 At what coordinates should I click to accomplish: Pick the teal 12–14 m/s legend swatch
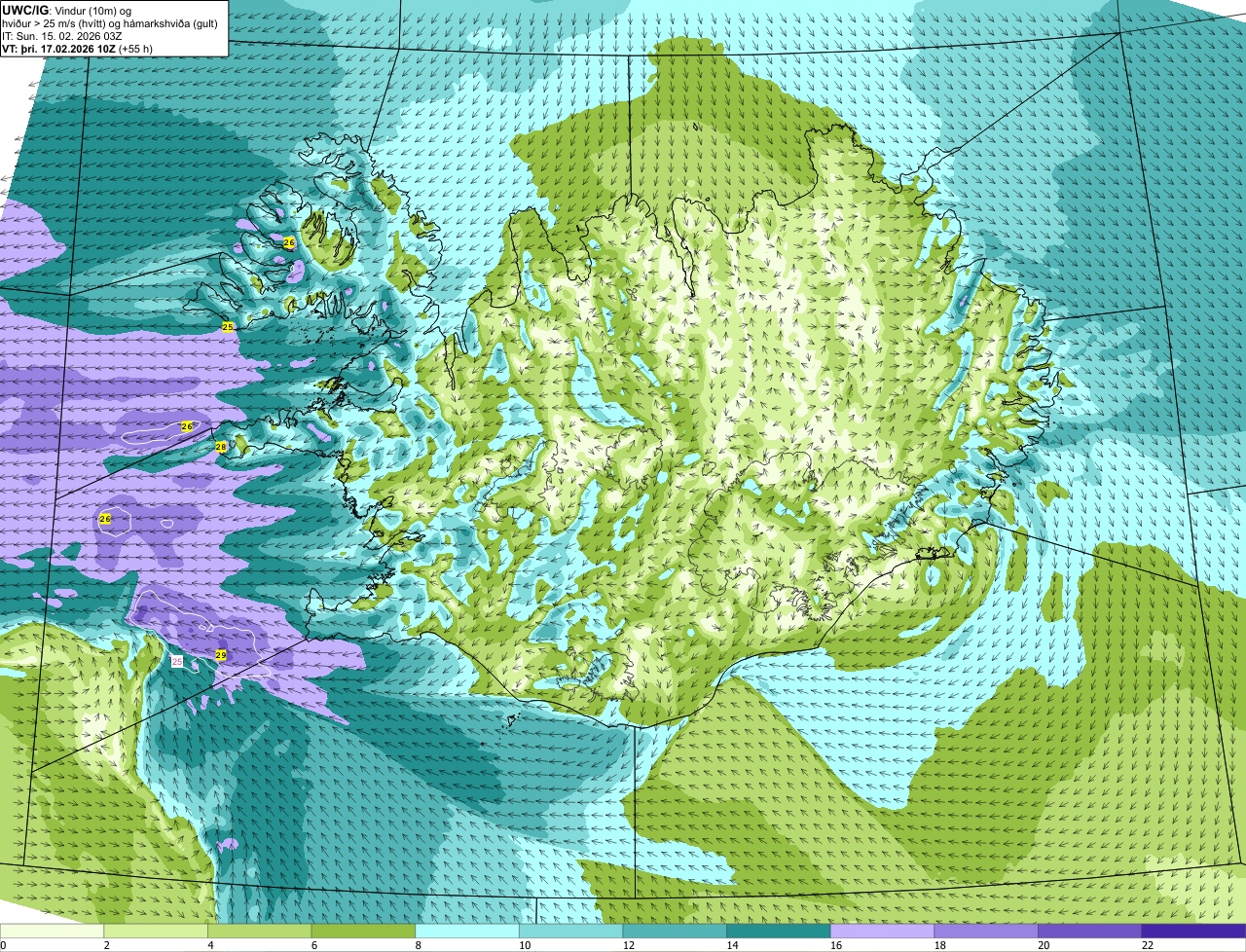pyautogui.click(x=675, y=932)
